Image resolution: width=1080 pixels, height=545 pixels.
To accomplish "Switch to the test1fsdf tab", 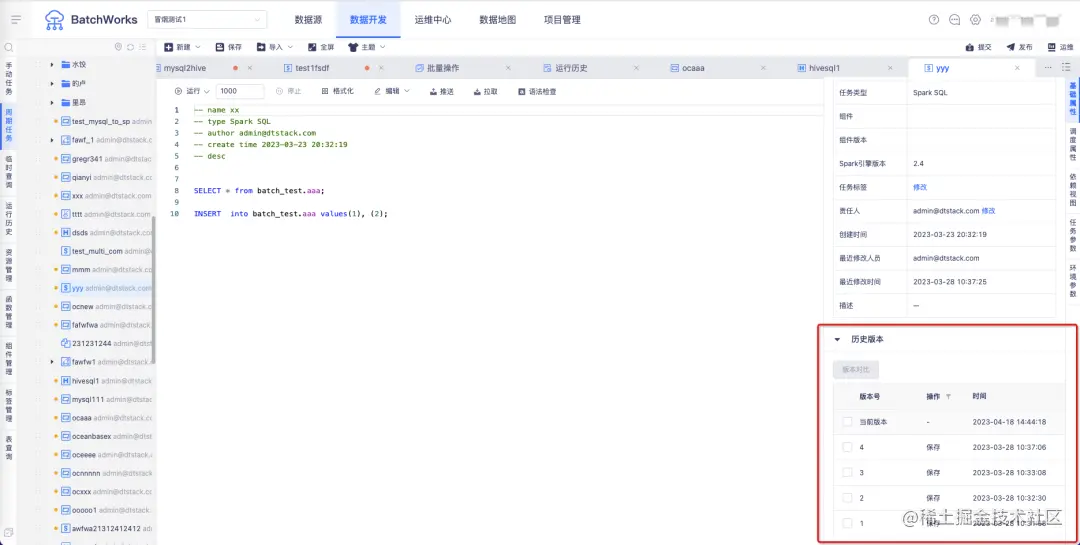I will pos(314,68).
